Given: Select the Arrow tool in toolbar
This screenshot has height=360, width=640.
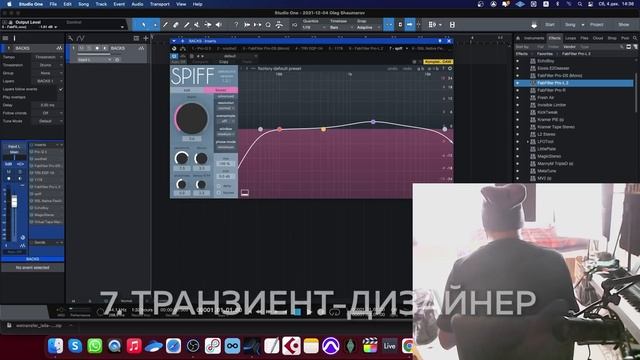Looking at the screenshot, I should tap(144, 25).
